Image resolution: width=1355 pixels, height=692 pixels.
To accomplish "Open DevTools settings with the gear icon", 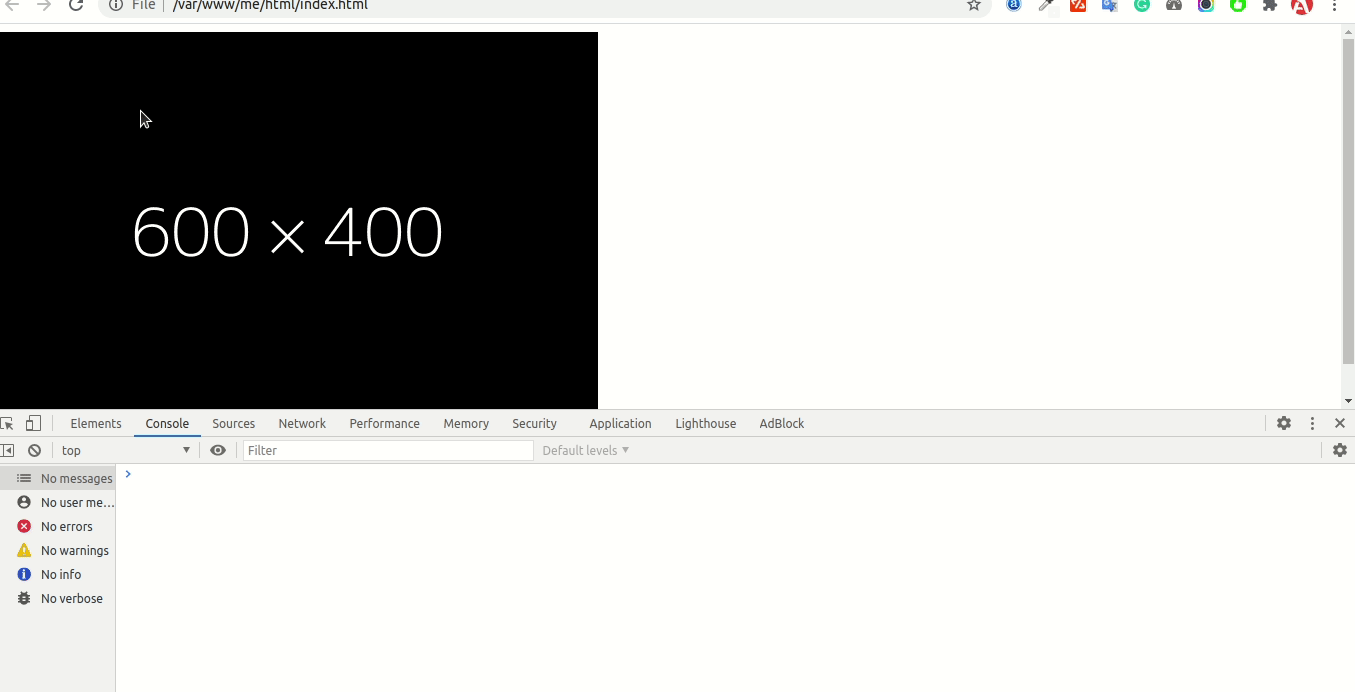I will [x=1284, y=423].
